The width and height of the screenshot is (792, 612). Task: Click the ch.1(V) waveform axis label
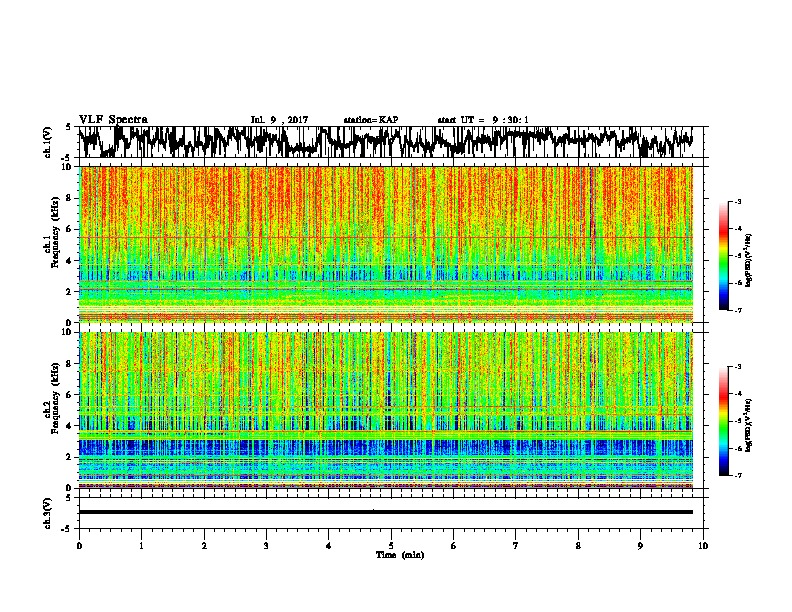tap(47, 142)
